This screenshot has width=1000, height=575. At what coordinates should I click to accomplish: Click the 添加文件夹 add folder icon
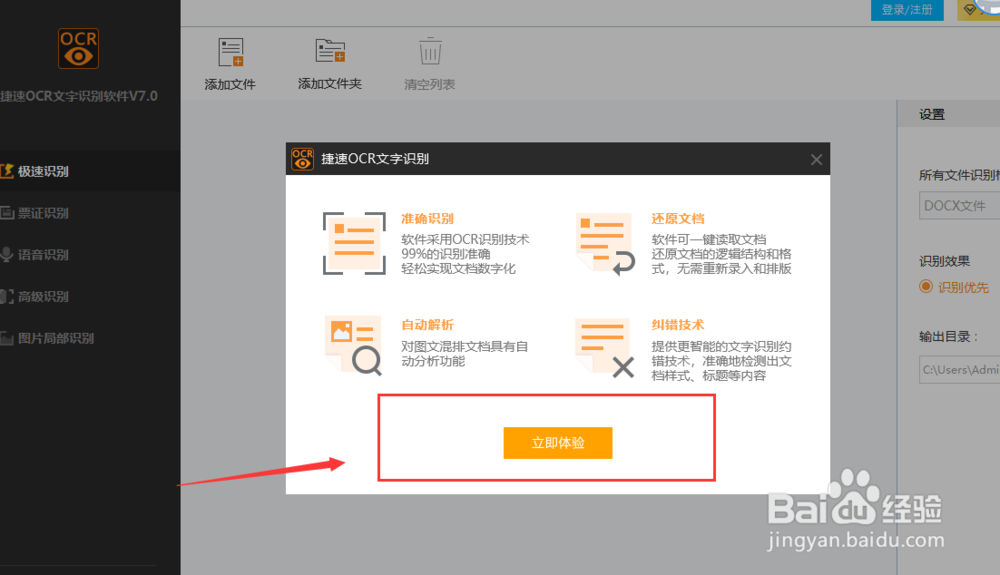[330, 51]
